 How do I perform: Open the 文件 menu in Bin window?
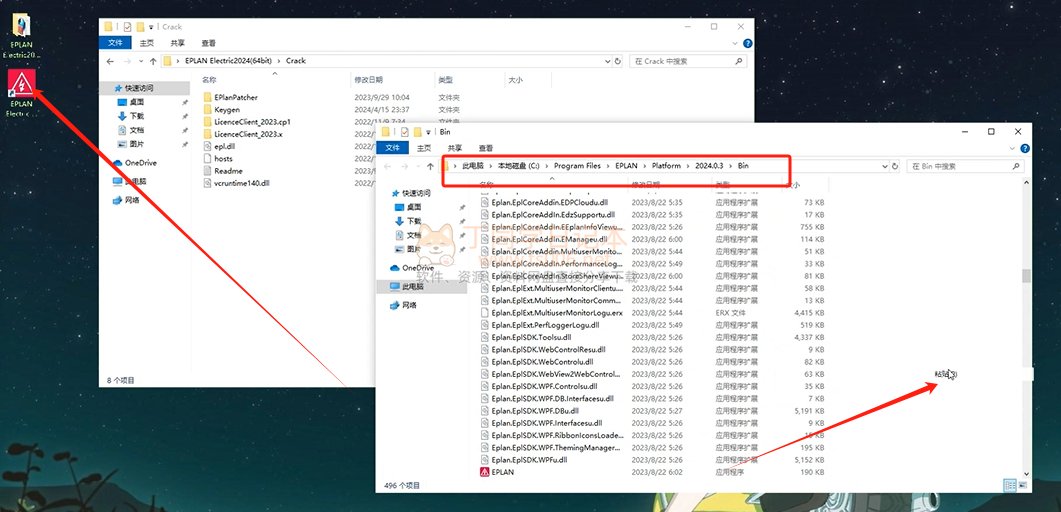point(393,148)
